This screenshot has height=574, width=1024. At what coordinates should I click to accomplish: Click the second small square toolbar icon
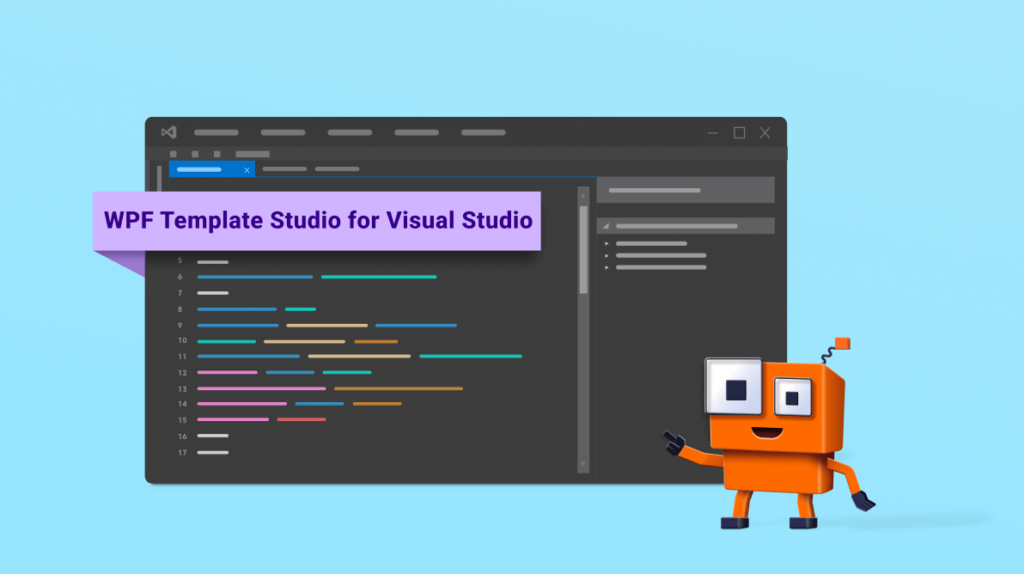(195, 154)
